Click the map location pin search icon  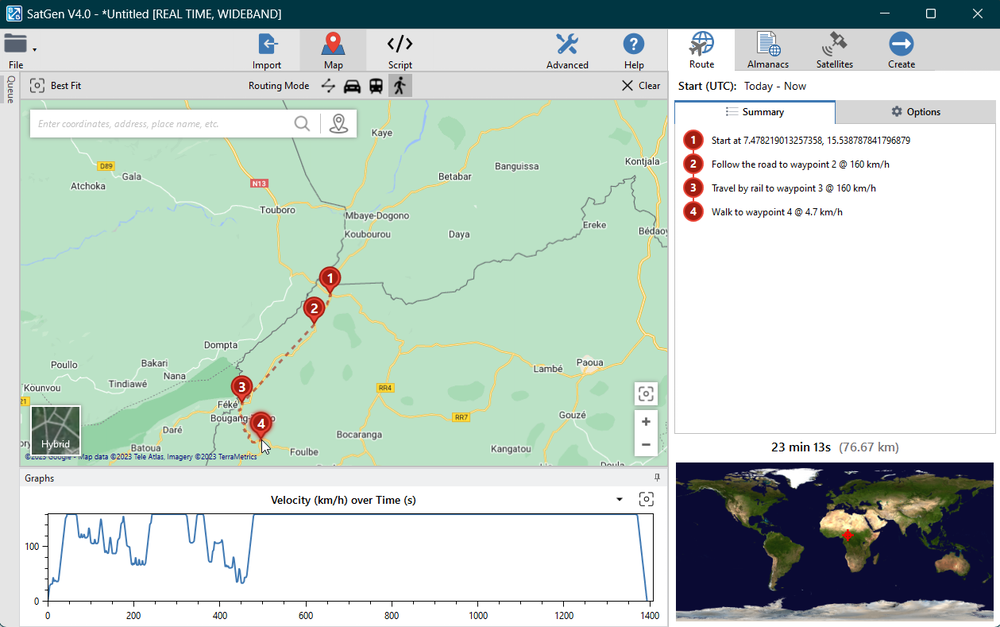(339, 124)
